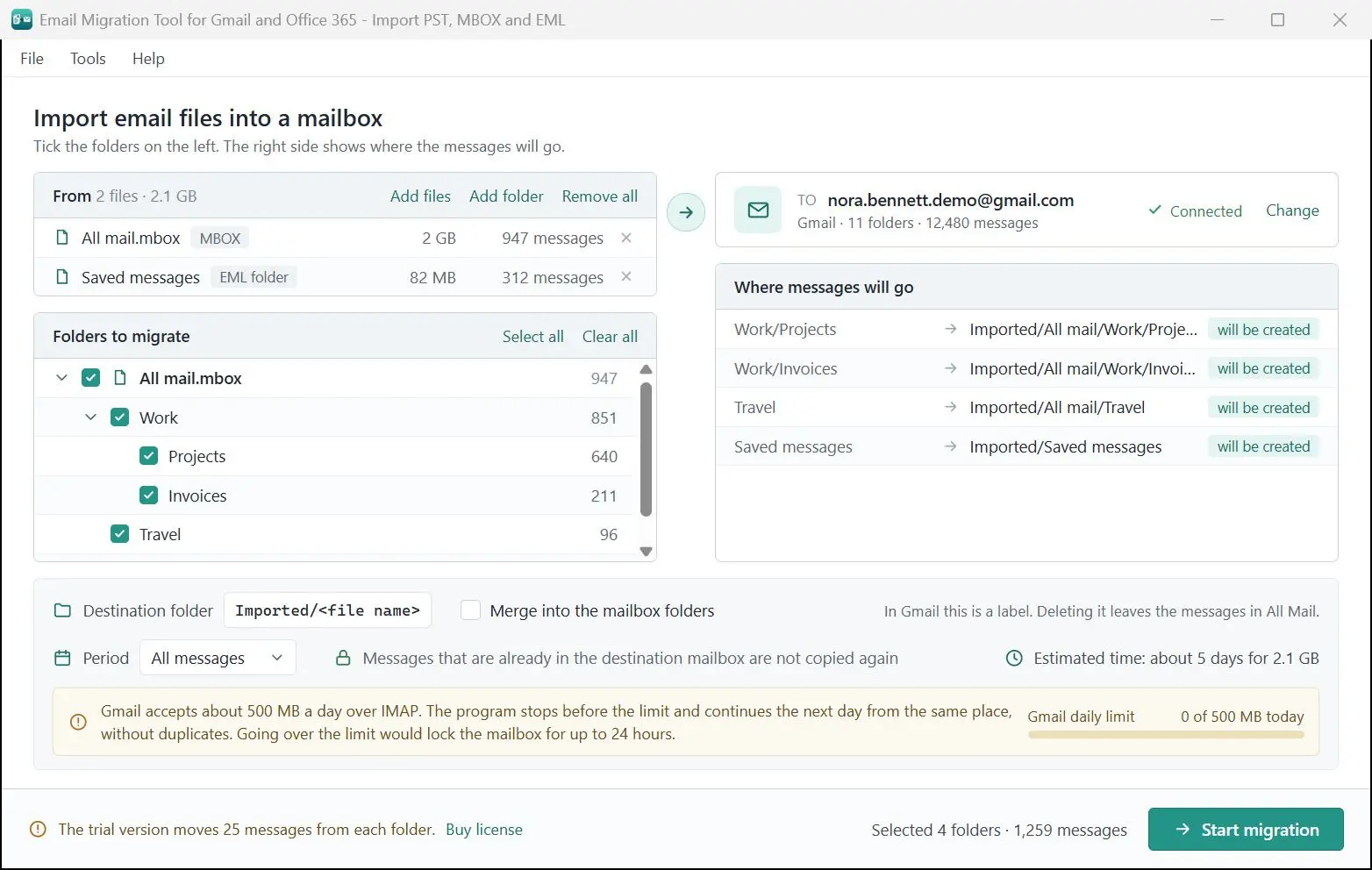Open the File menu
The image size is (1372, 870).
32,58
